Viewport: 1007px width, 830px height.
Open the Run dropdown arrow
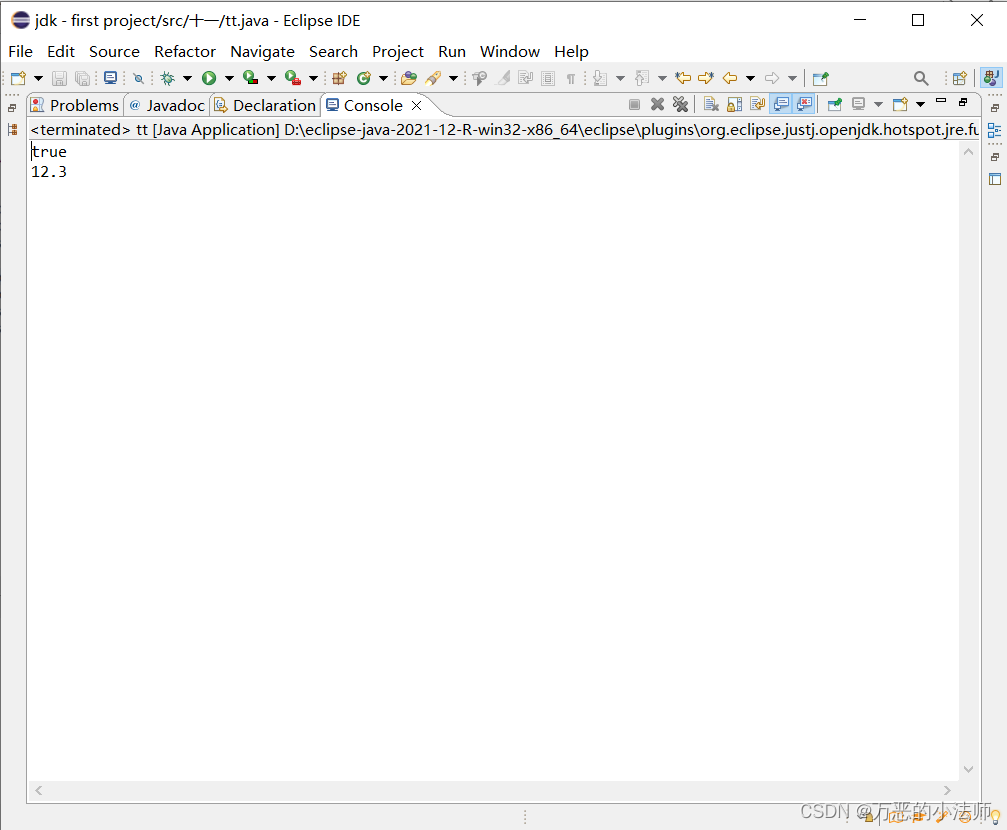click(229, 78)
